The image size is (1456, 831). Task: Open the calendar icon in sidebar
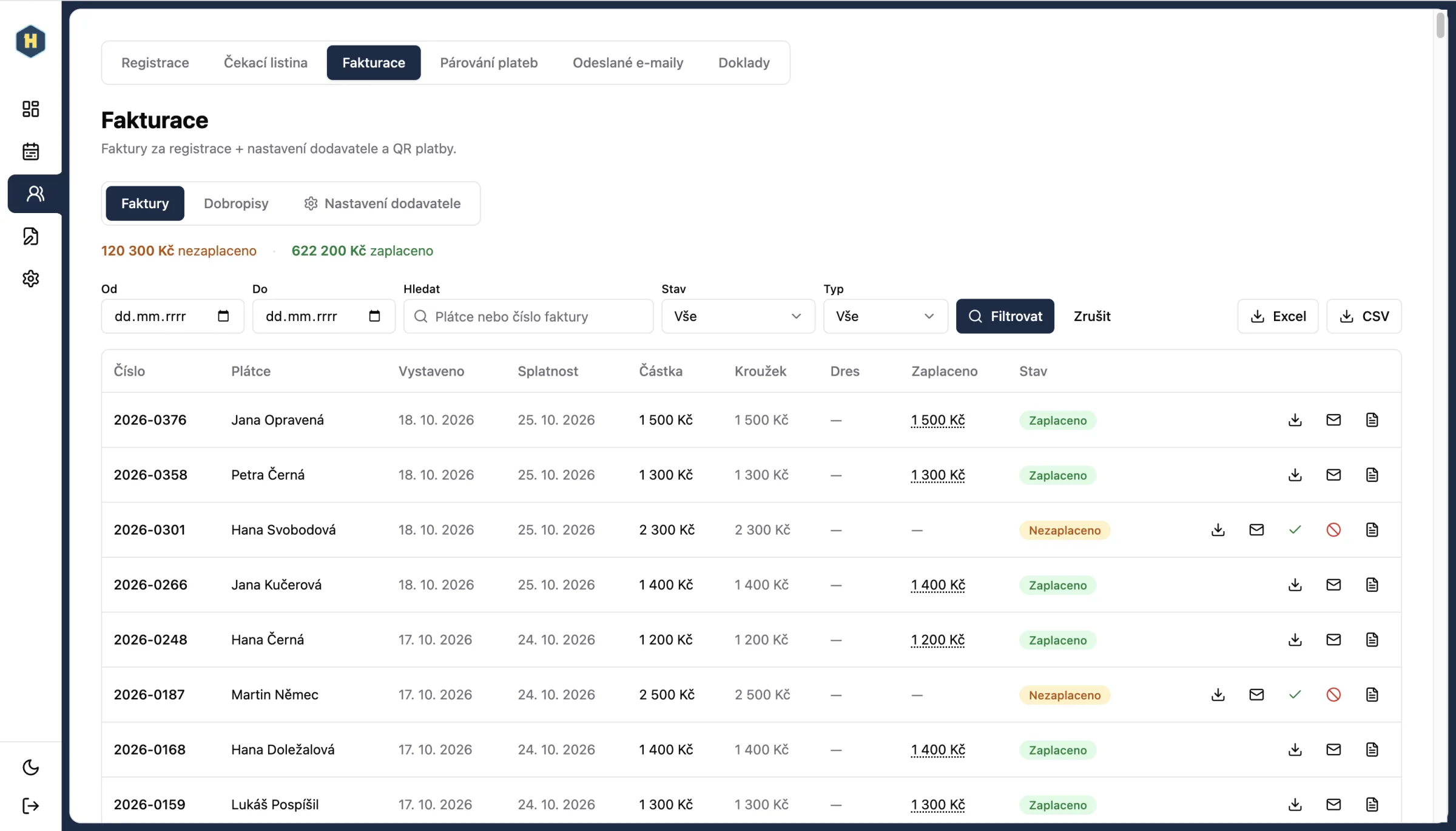[x=31, y=151]
